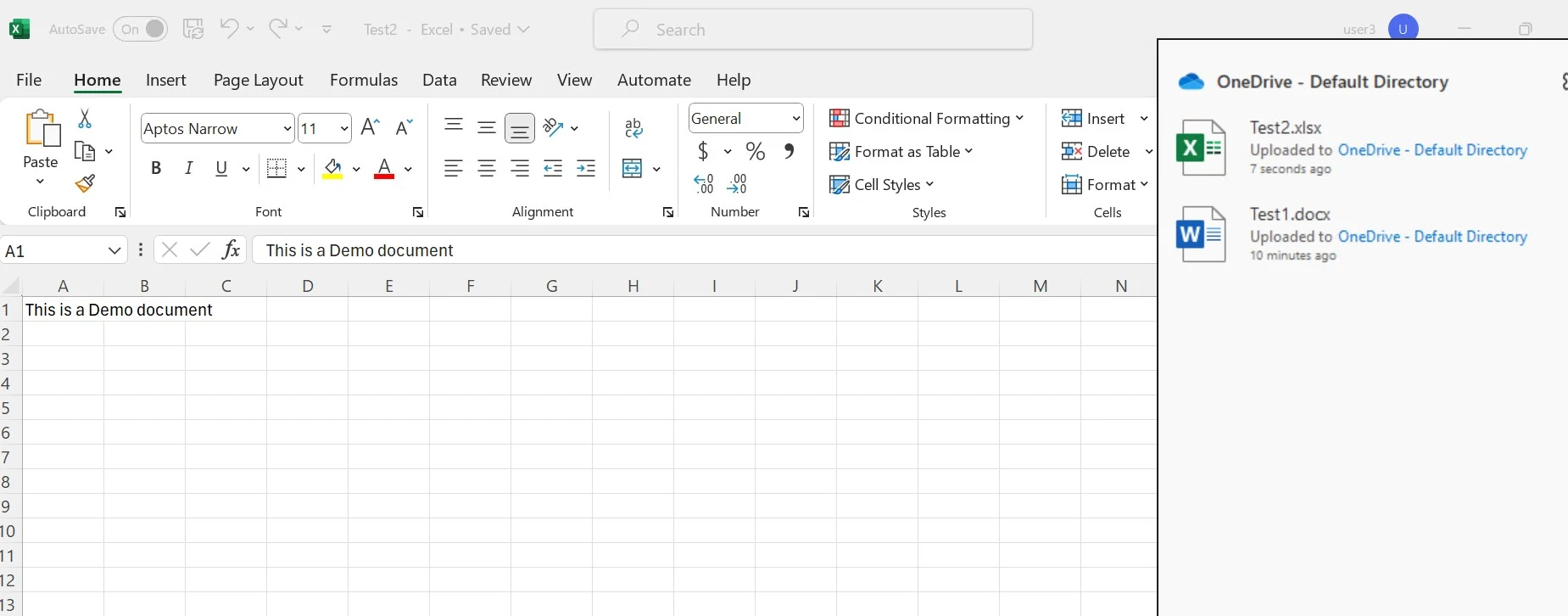Activate the Format Painter brush
1568x616 pixels.
pos(85,183)
